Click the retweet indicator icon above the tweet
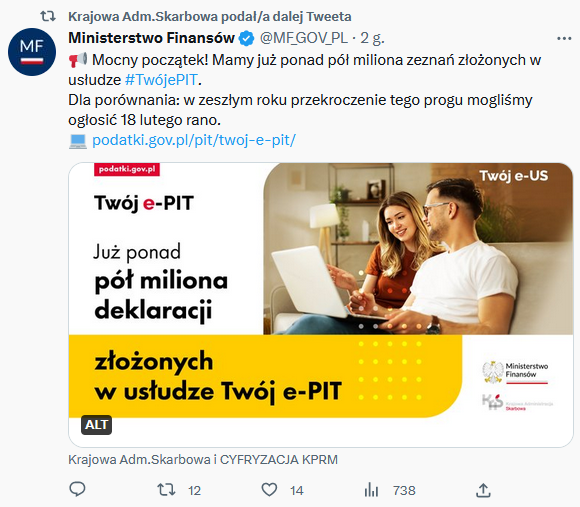The height and width of the screenshot is (507, 580). pyautogui.click(x=48, y=16)
